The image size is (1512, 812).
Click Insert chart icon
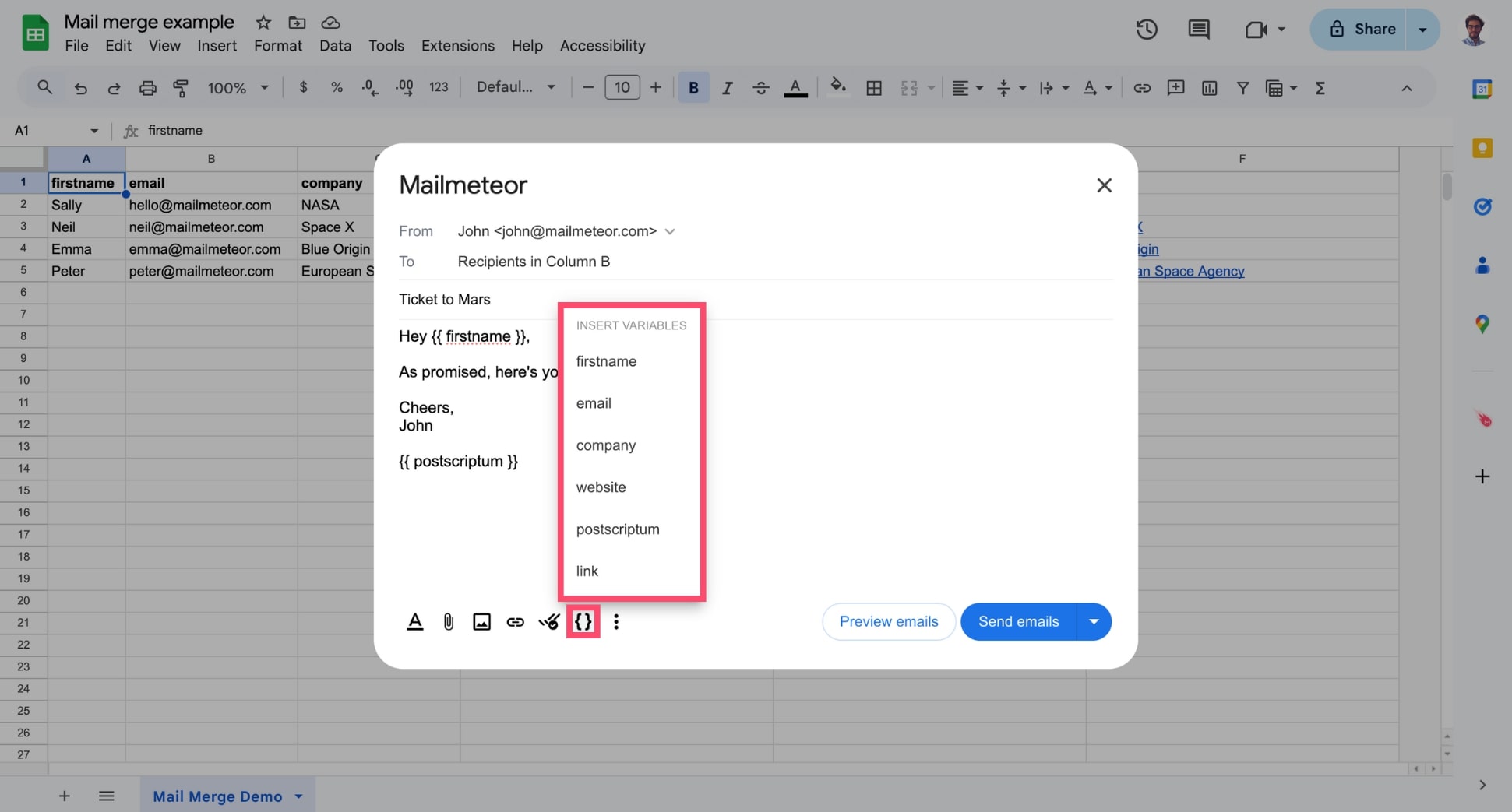pyautogui.click(x=1209, y=88)
